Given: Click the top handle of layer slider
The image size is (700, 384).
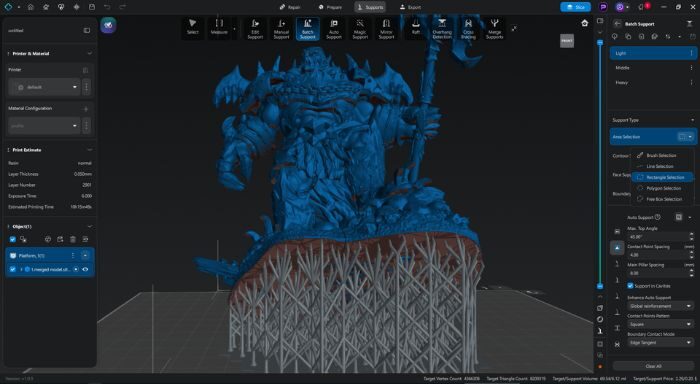Looking at the screenshot, I should click(x=600, y=42).
